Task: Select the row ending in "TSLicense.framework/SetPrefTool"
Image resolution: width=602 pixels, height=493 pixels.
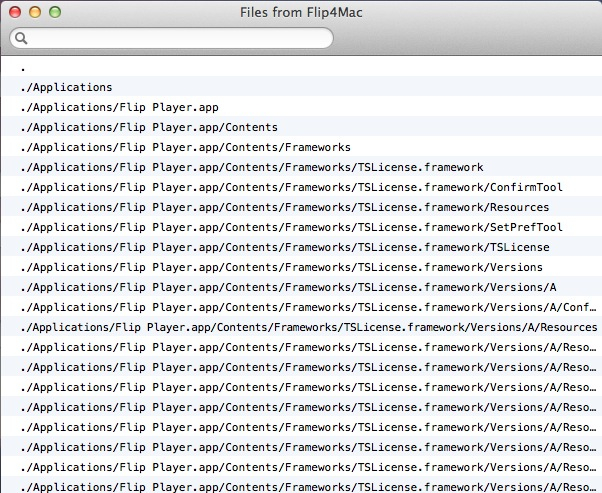Action: click(301, 226)
